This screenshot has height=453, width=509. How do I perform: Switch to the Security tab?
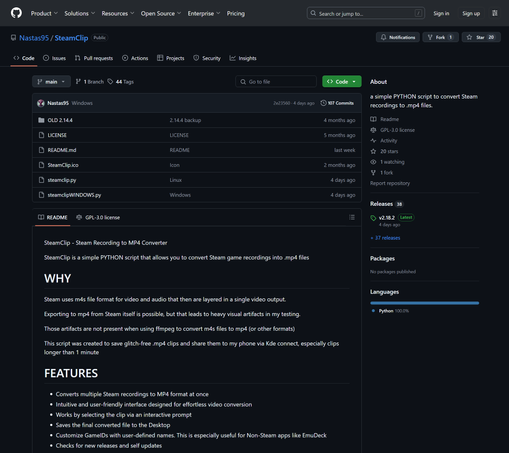coord(207,58)
